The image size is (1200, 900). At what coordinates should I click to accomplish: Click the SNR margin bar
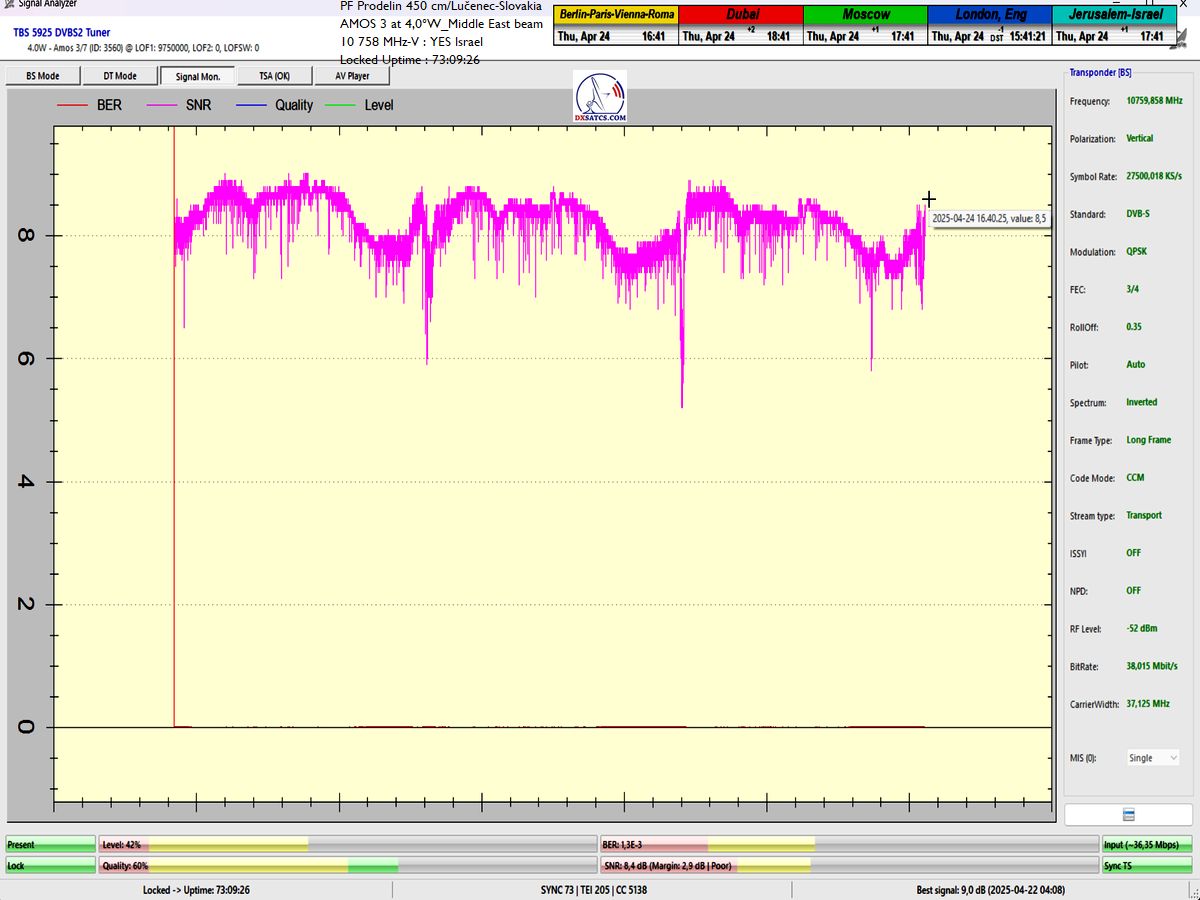(x=848, y=865)
